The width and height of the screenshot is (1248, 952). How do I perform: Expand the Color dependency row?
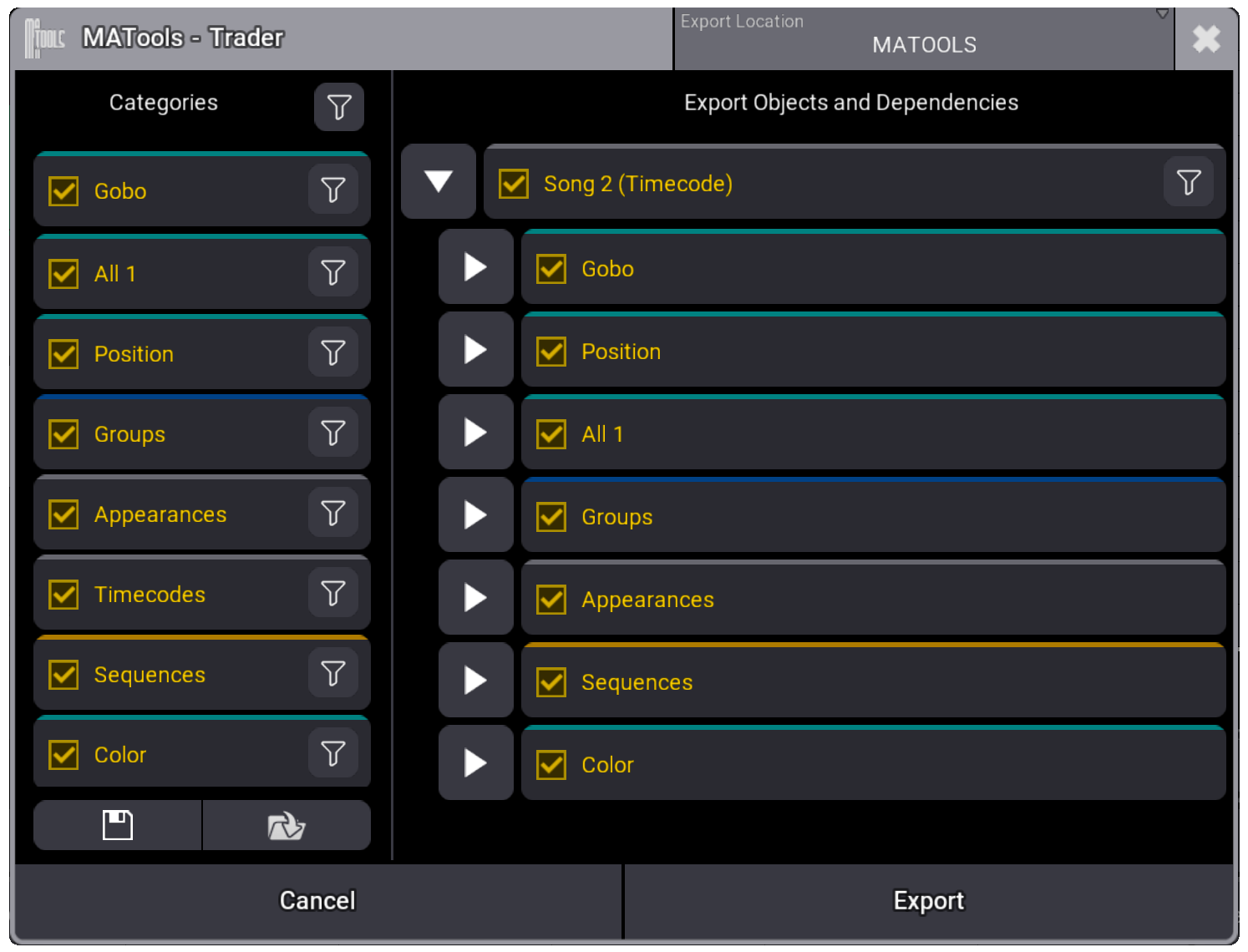[475, 762]
